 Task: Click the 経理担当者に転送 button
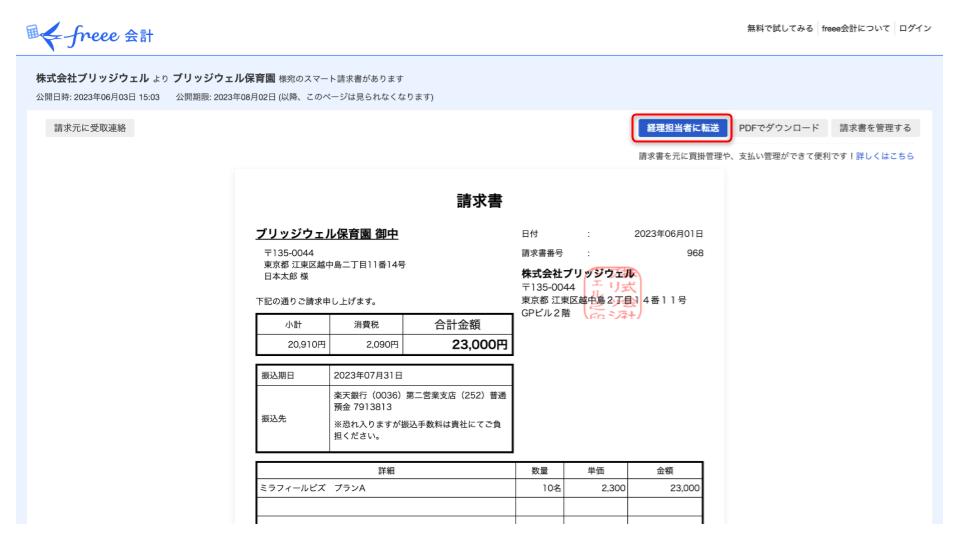682,128
